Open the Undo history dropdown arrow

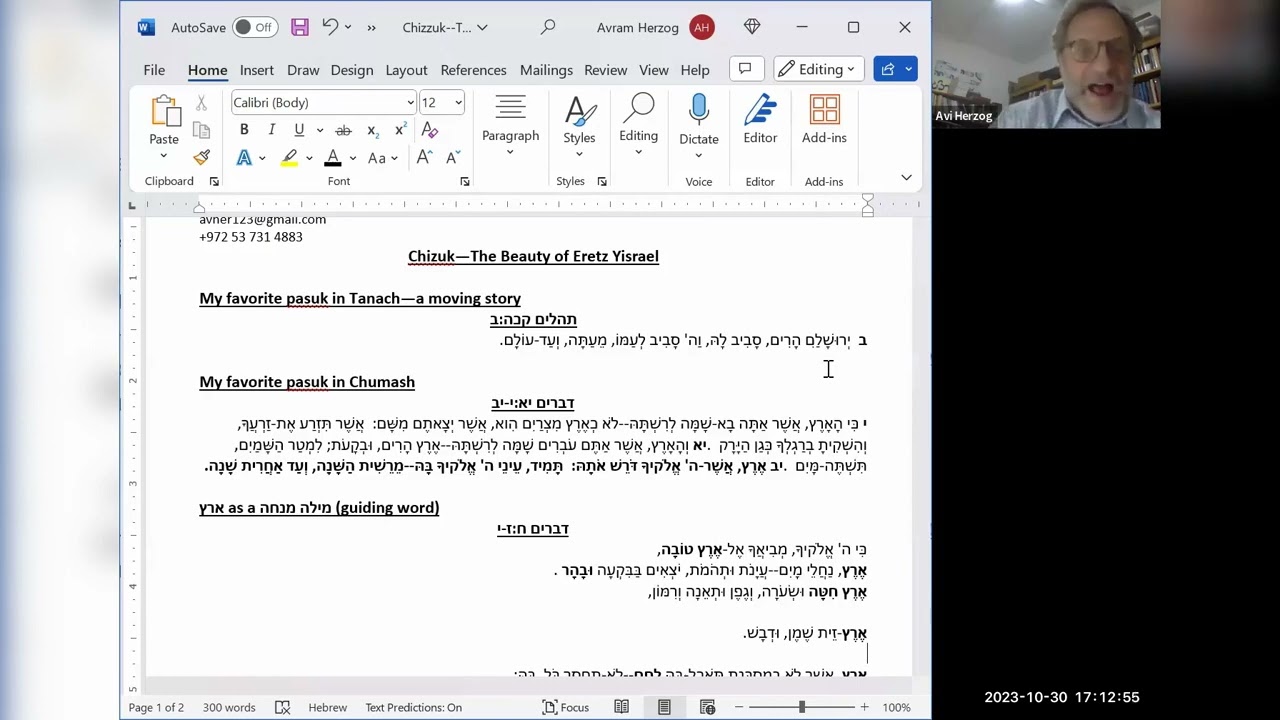(x=348, y=28)
